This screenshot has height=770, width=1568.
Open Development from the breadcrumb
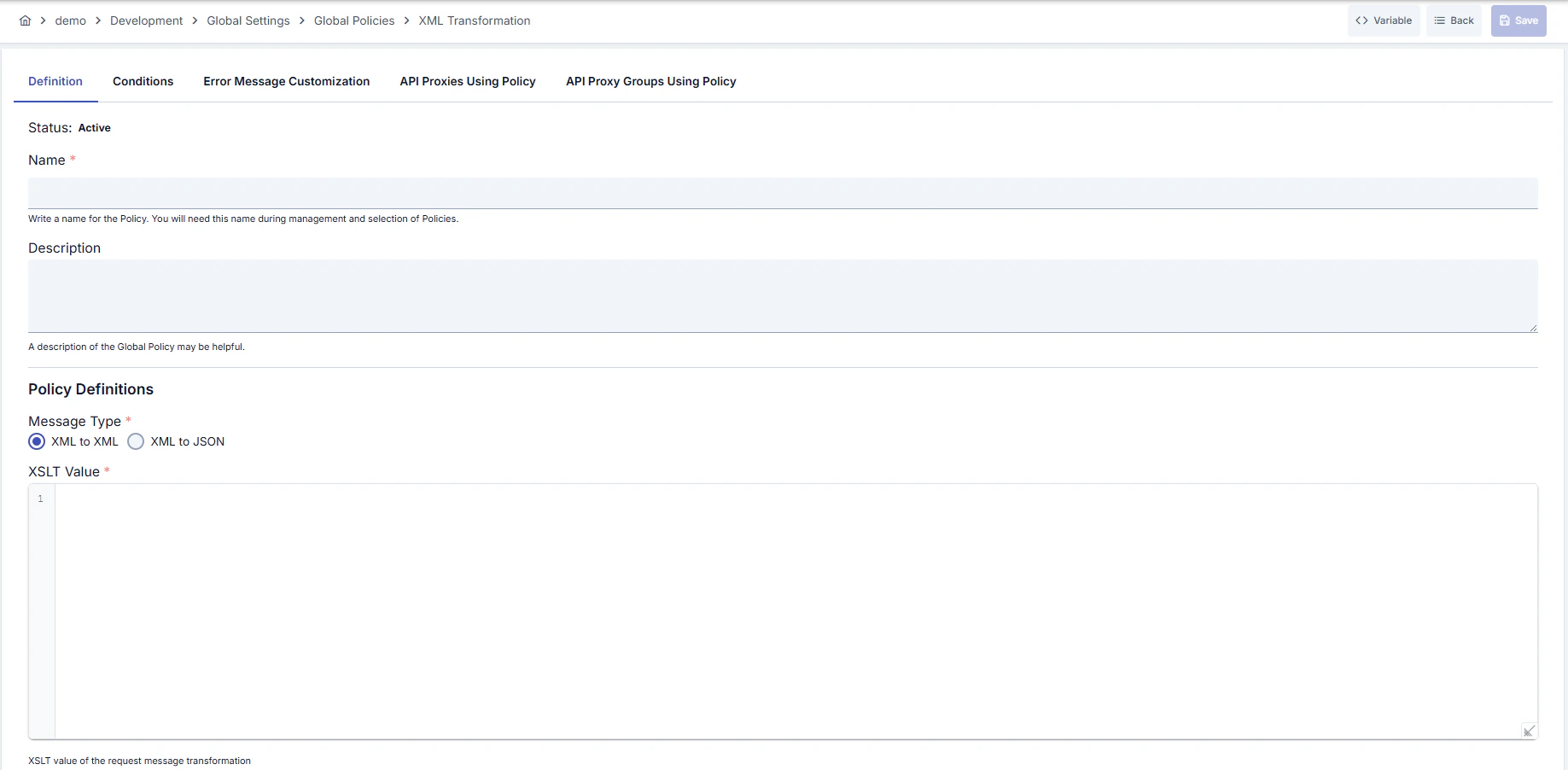click(x=146, y=20)
